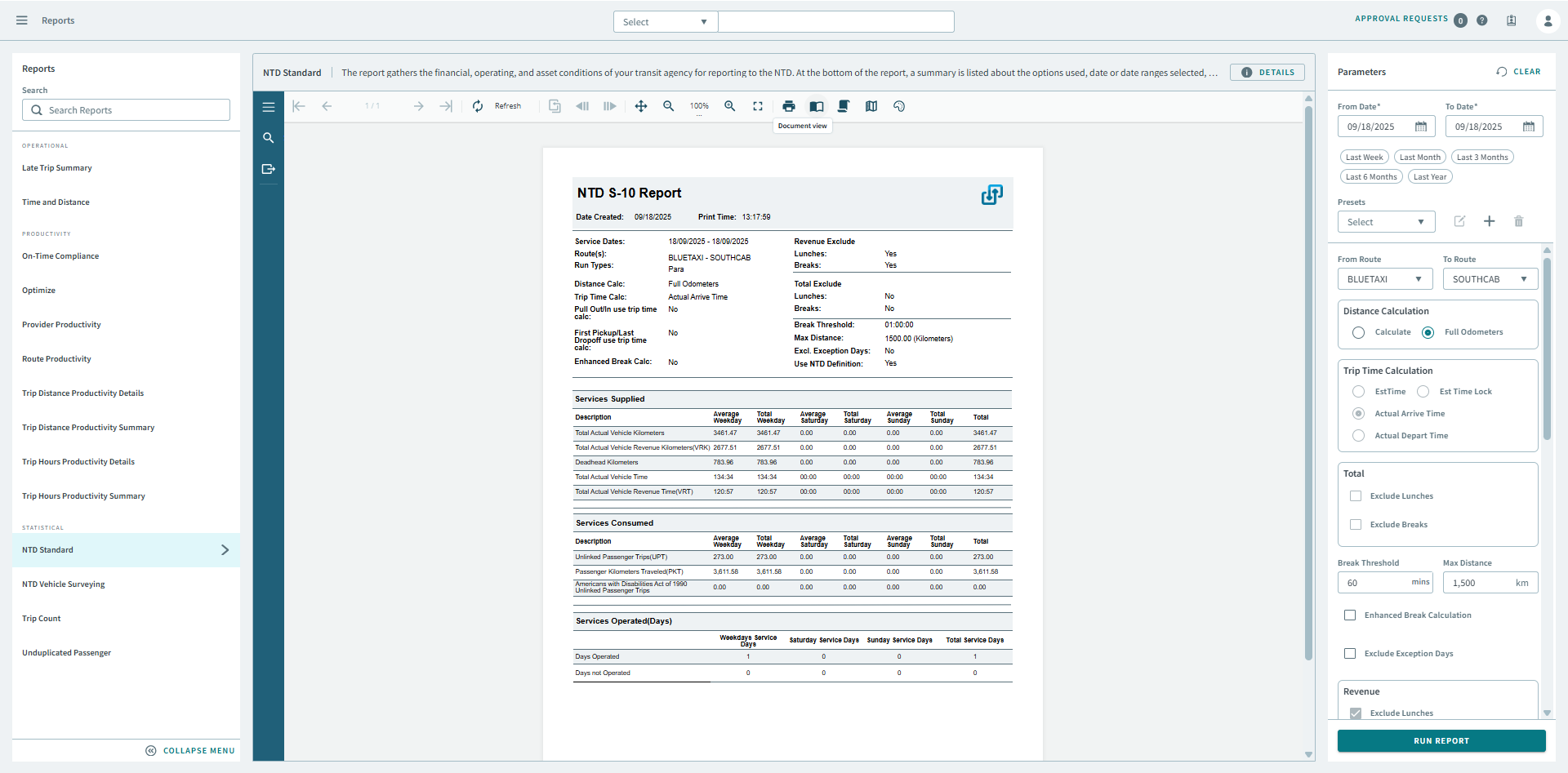Open the 100% zoom level control
The image size is (1568, 773).
[x=699, y=106]
